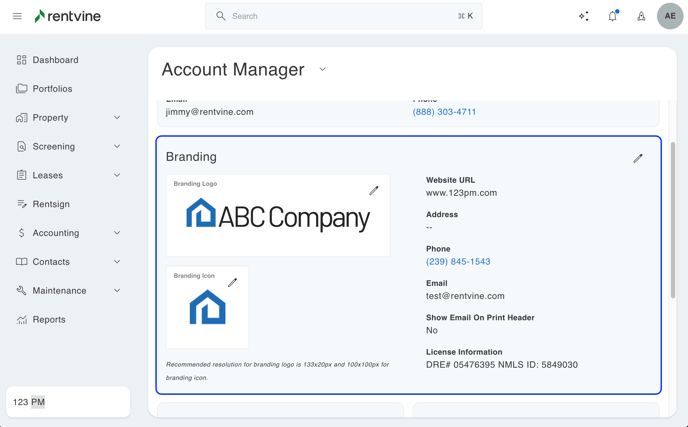688x427 pixels.
Task: Click the (888) 303-4711 phone link
Action: [x=444, y=112]
